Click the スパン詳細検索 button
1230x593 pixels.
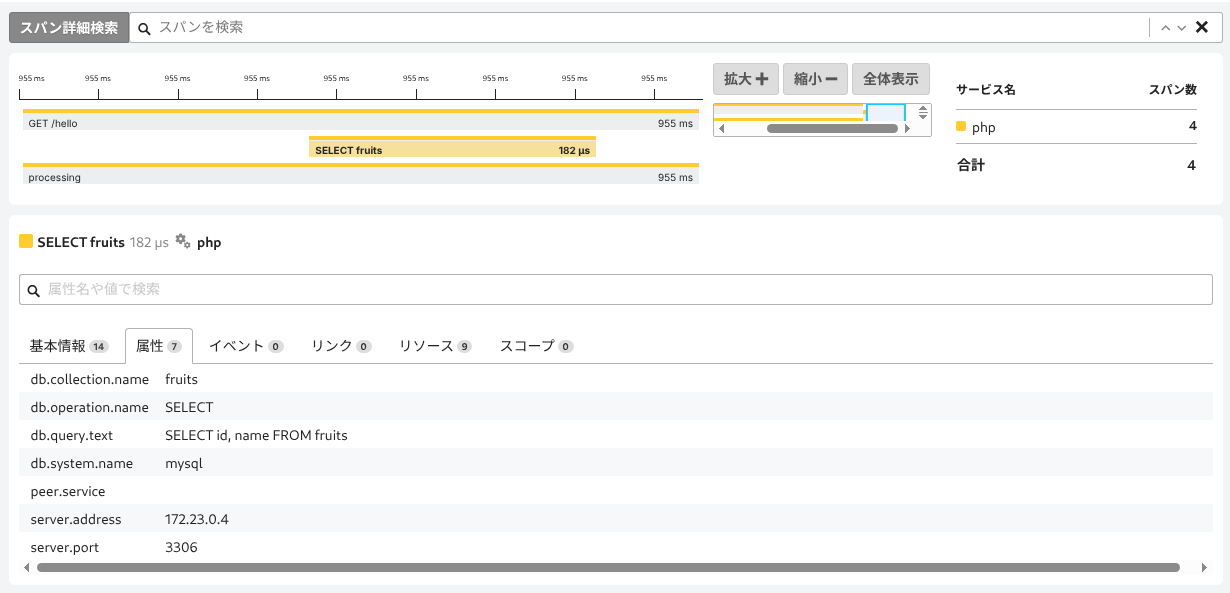pos(69,27)
